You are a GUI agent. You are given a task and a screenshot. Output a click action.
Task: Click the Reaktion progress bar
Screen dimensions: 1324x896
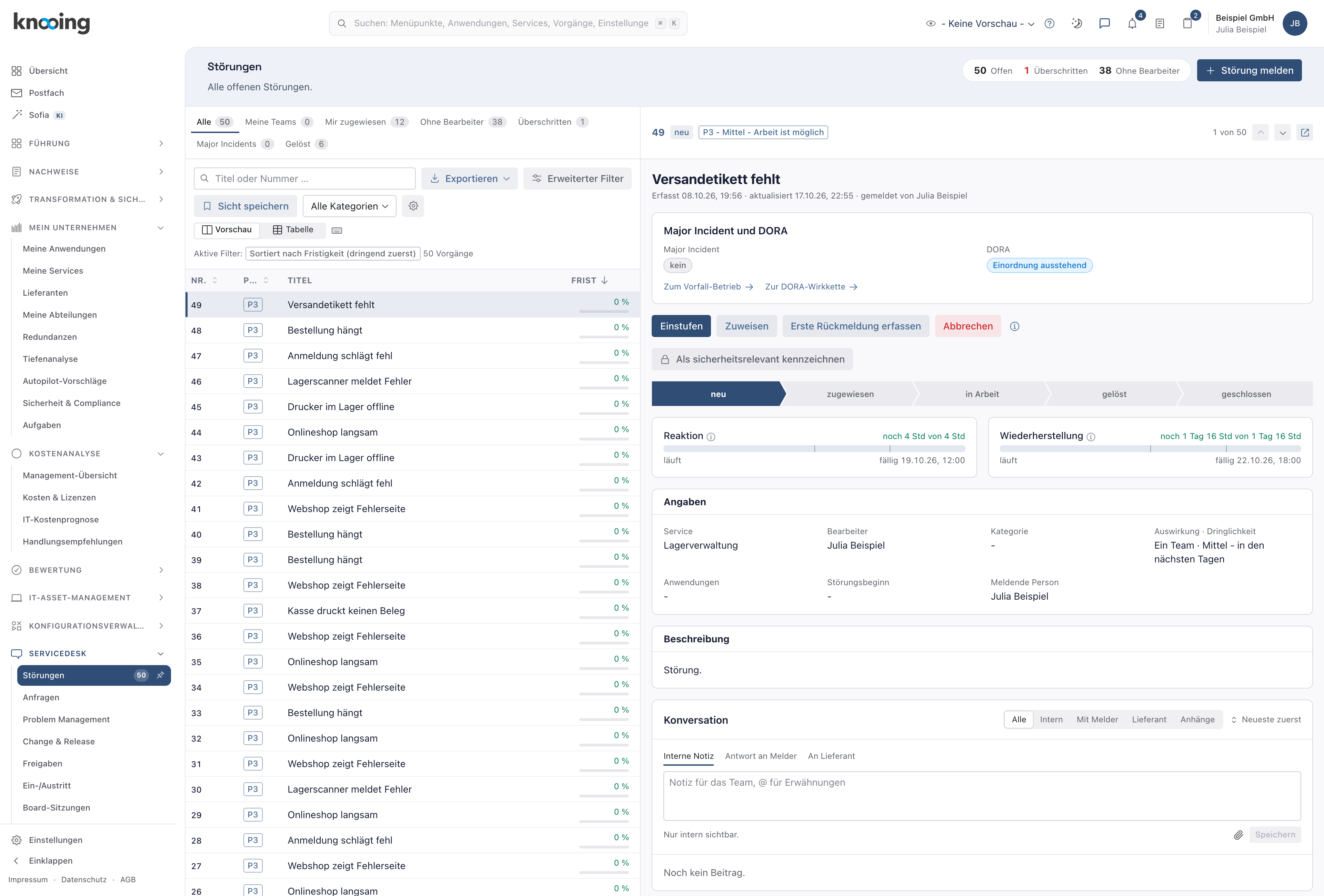(814, 449)
